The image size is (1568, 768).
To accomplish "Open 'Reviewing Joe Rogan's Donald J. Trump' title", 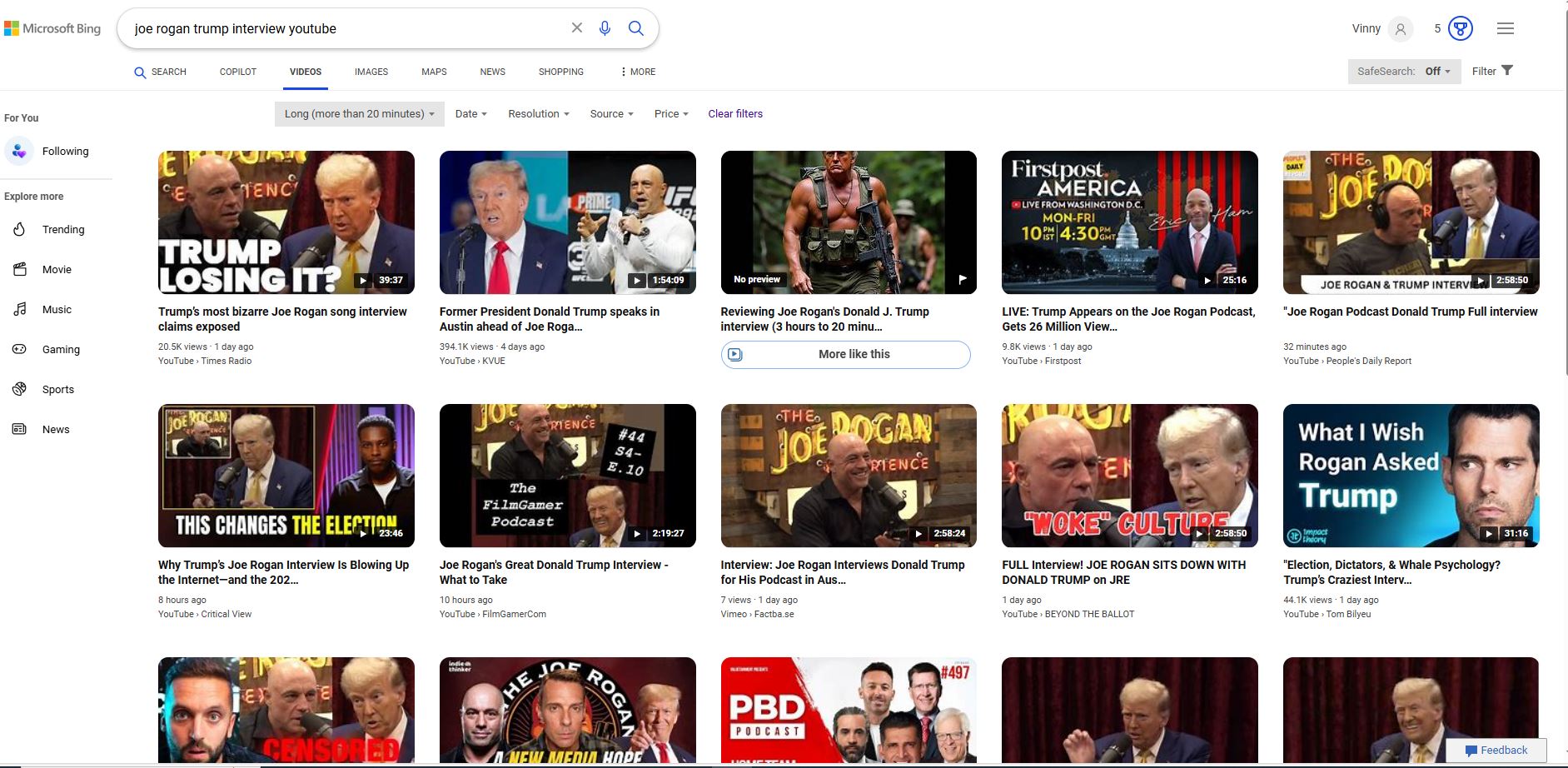I will 825,319.
